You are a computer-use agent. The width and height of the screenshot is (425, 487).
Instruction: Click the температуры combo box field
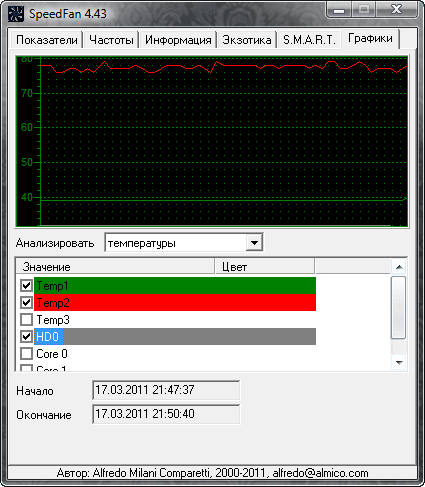click(184, 243)
